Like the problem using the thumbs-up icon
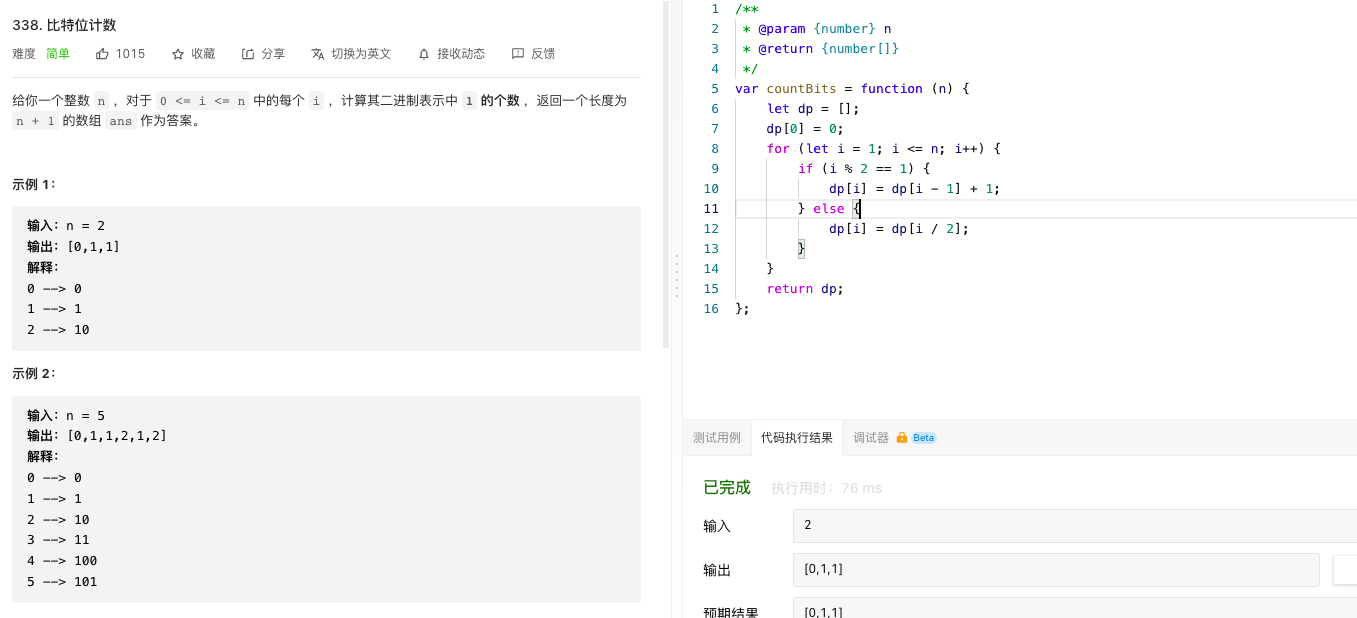 tap(102, 54)
